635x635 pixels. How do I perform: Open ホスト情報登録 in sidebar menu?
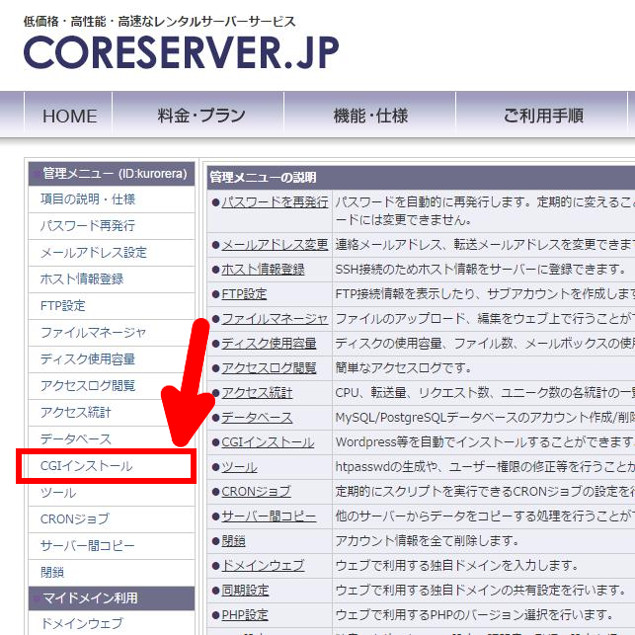click(x=112, y=279)
